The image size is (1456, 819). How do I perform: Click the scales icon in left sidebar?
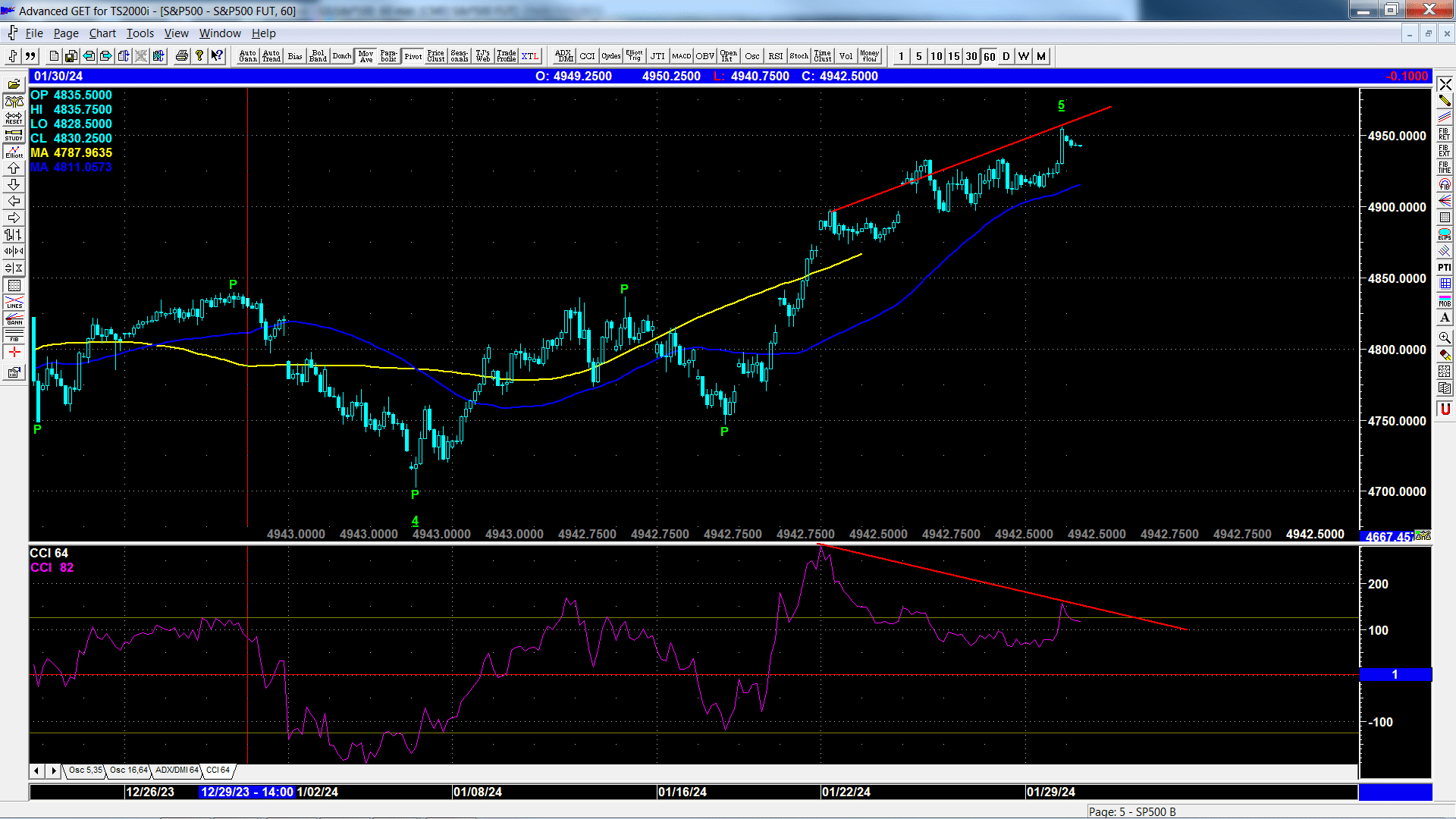coord(14,101)
